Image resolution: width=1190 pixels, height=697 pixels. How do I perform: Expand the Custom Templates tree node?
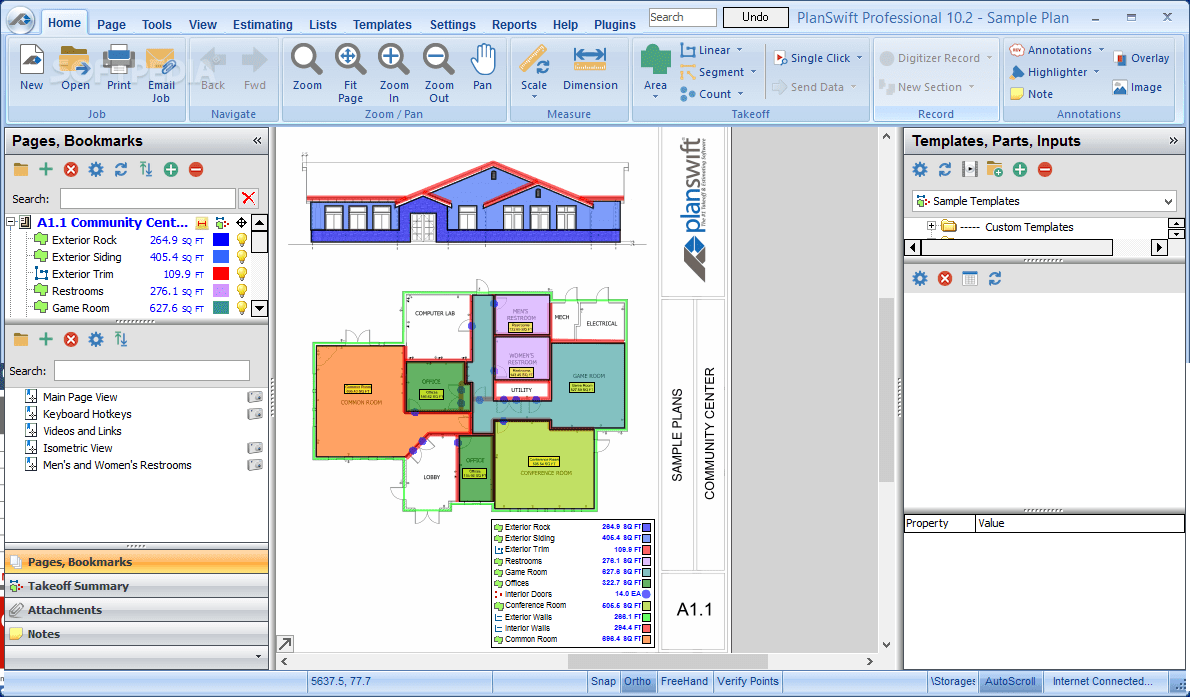[931, 227]
